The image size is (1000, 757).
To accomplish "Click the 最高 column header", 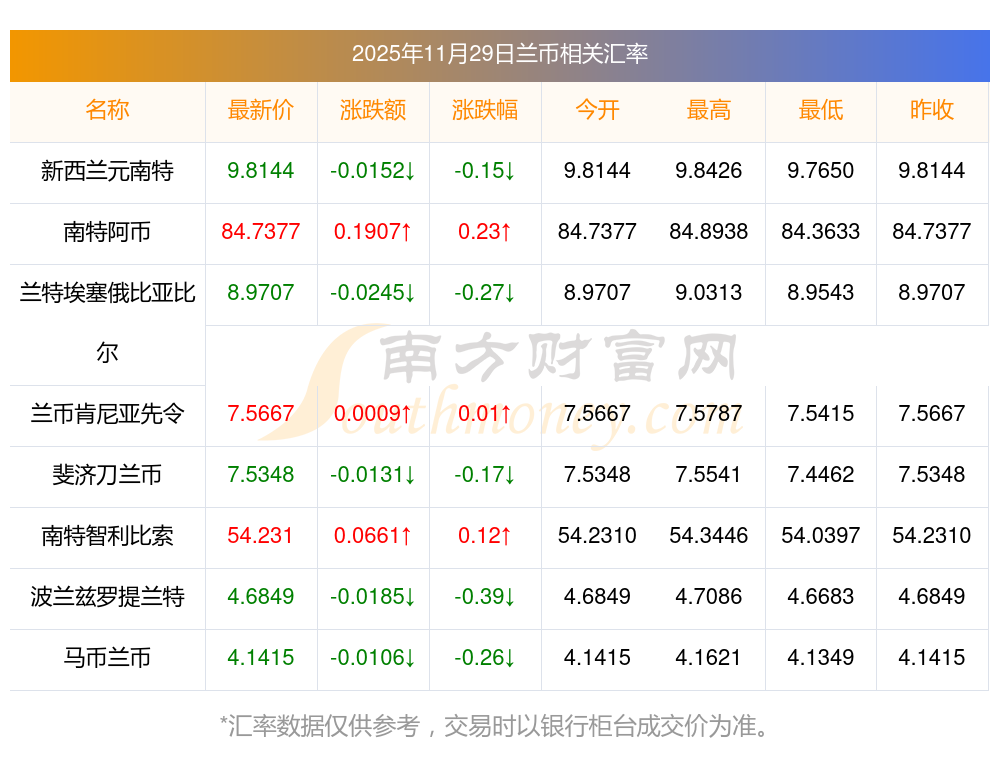I will coord(709,110).
